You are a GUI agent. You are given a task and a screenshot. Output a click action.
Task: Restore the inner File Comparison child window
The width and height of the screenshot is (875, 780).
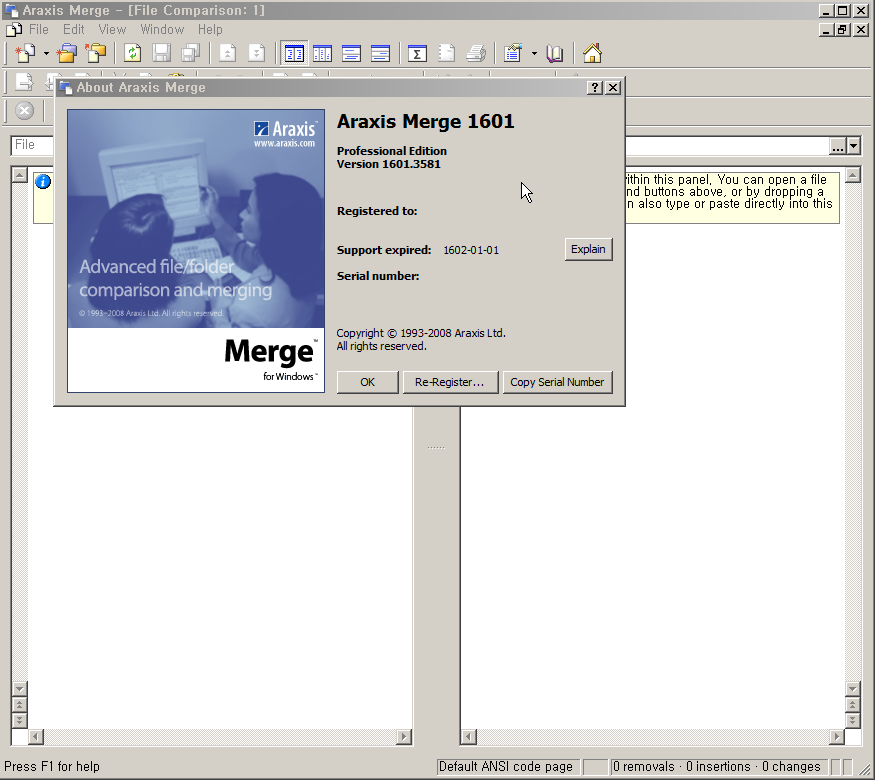tap(842, 30)
